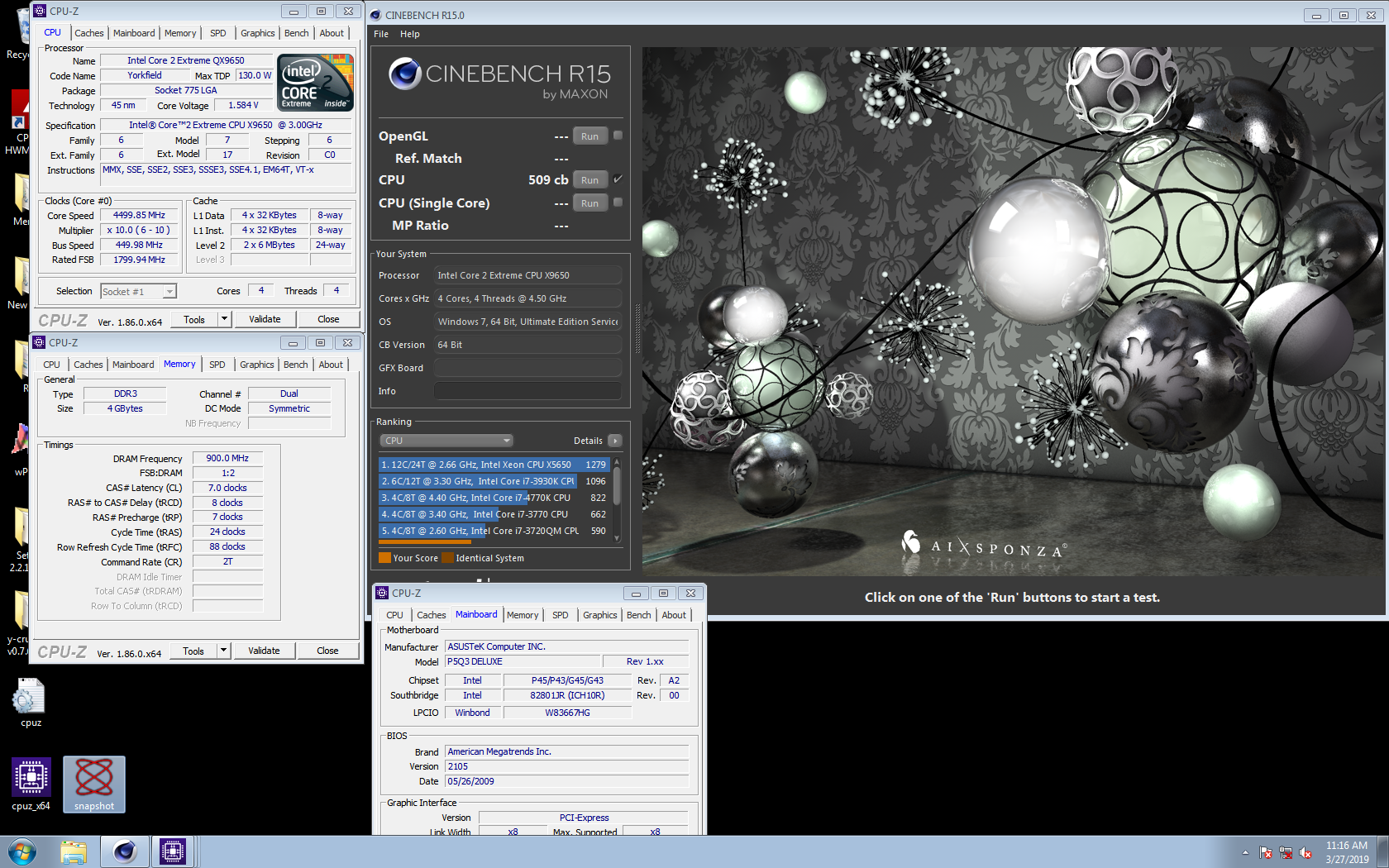Select the snapshot desktop icon

(x=94, y=785)
